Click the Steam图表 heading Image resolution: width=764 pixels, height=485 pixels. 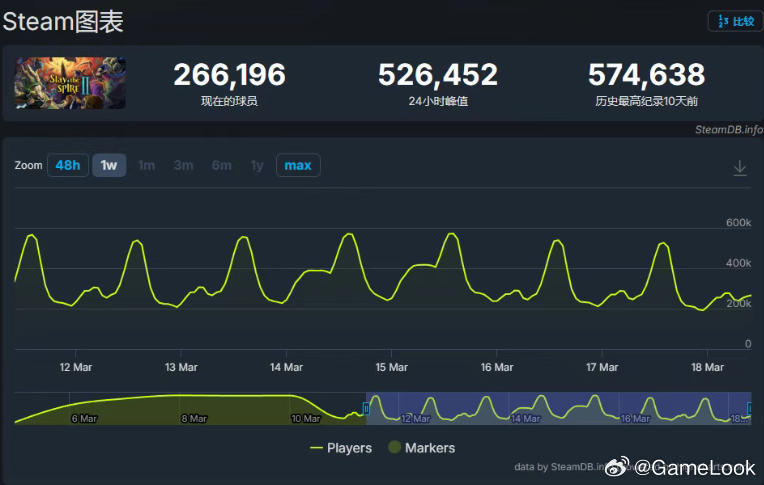pos(63,22)
